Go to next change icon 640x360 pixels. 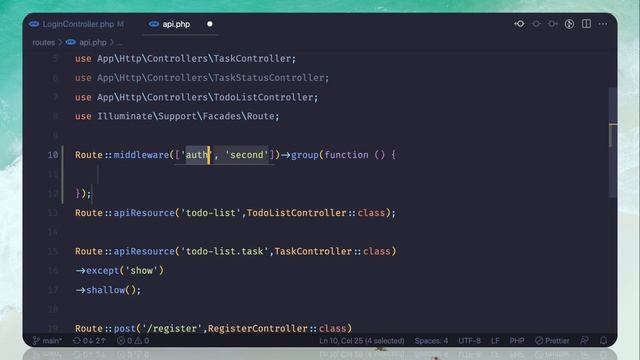pyautogui.click(x=552, y=24)
